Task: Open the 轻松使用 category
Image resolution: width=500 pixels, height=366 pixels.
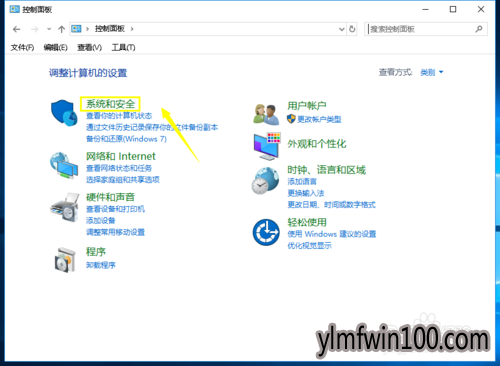Action: 307,222
